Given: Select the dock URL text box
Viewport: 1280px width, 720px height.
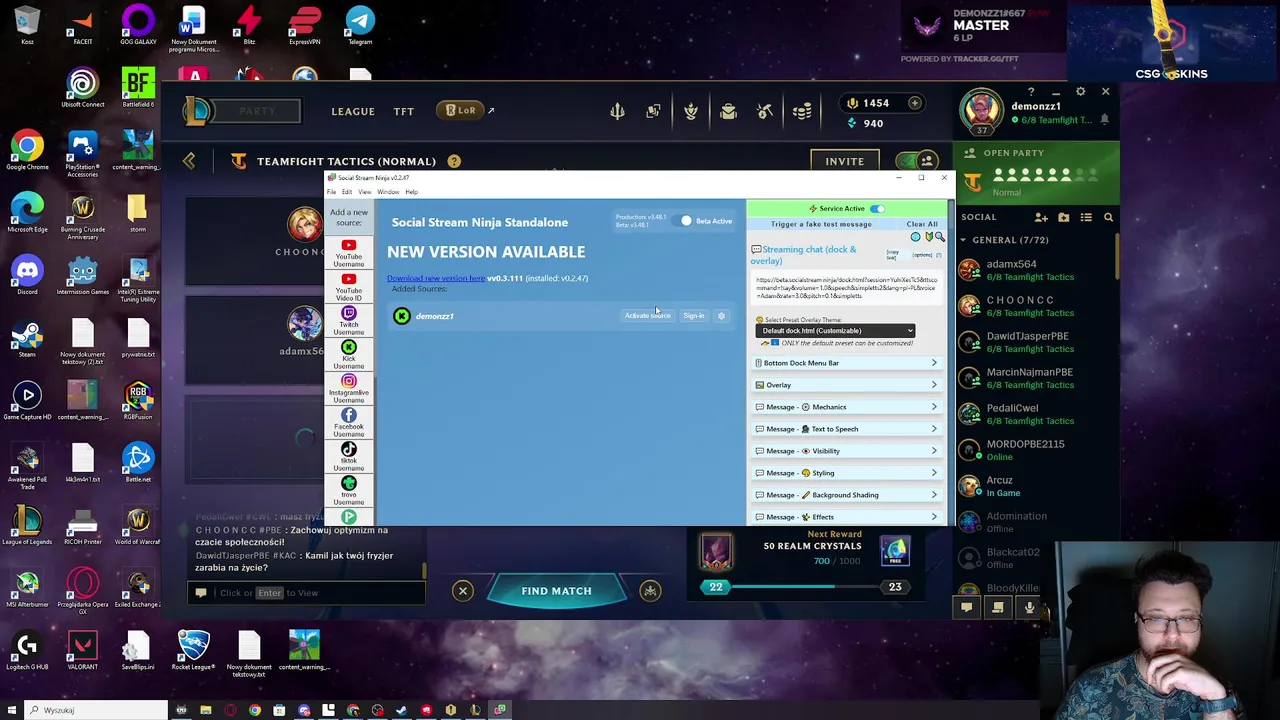Looking at the screenshot, I should (846, 288).
